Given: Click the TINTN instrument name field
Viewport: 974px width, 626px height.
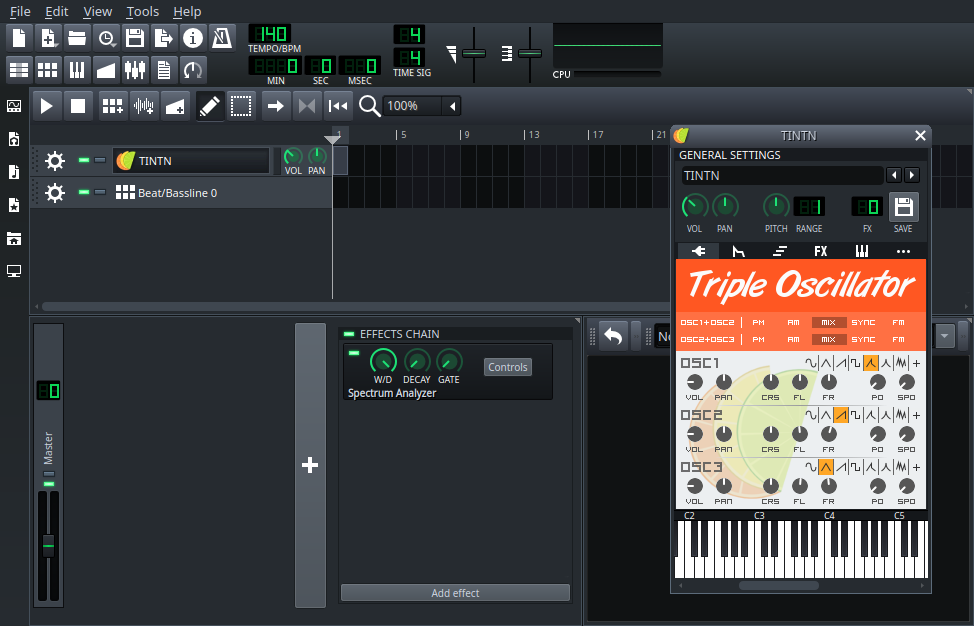Looking at the screenshot, I should (x=782, y=176).
